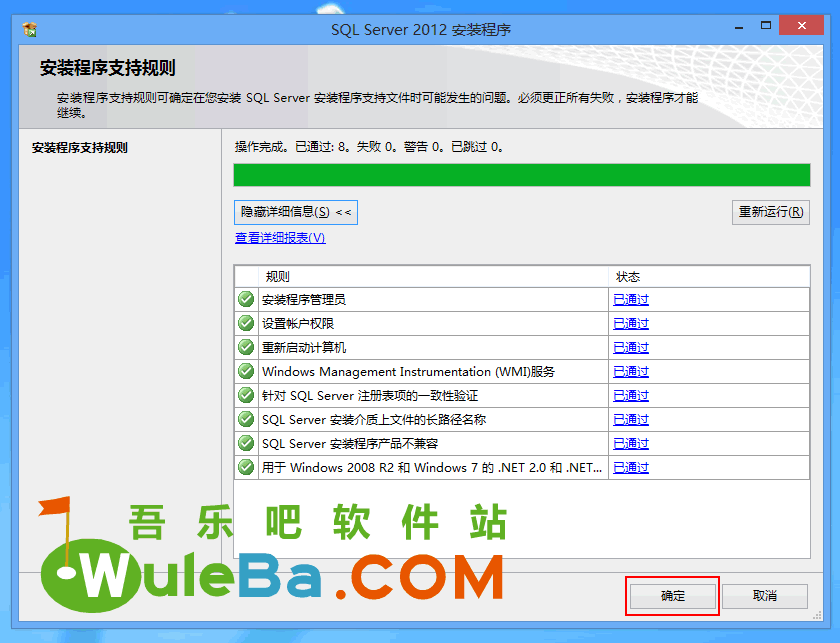This screenshot has height=643, width=840.
Task: Select 针对 SQL Server 注册表项的一致性验证 text
Action: coord(370,395)
